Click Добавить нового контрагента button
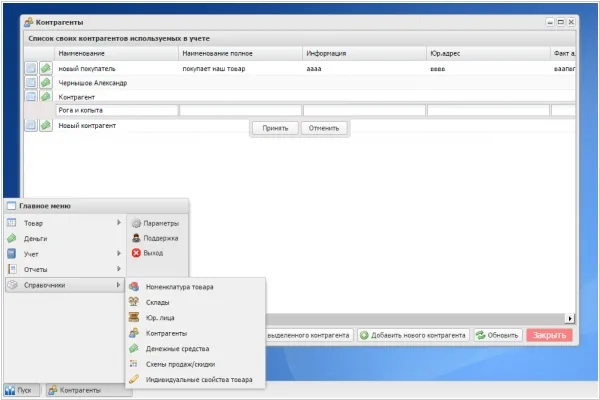600x400 pixels. point(413,335)
